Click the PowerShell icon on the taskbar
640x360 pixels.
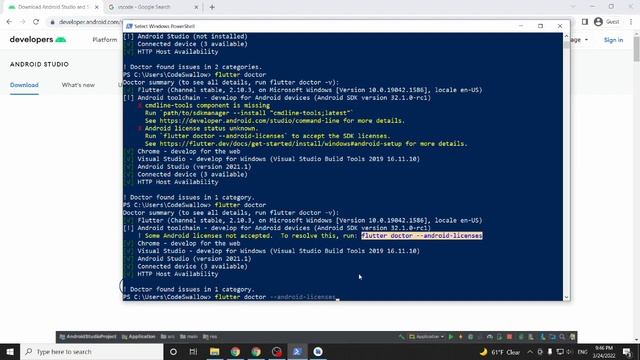pyautogui.click(x=298, y=351)
